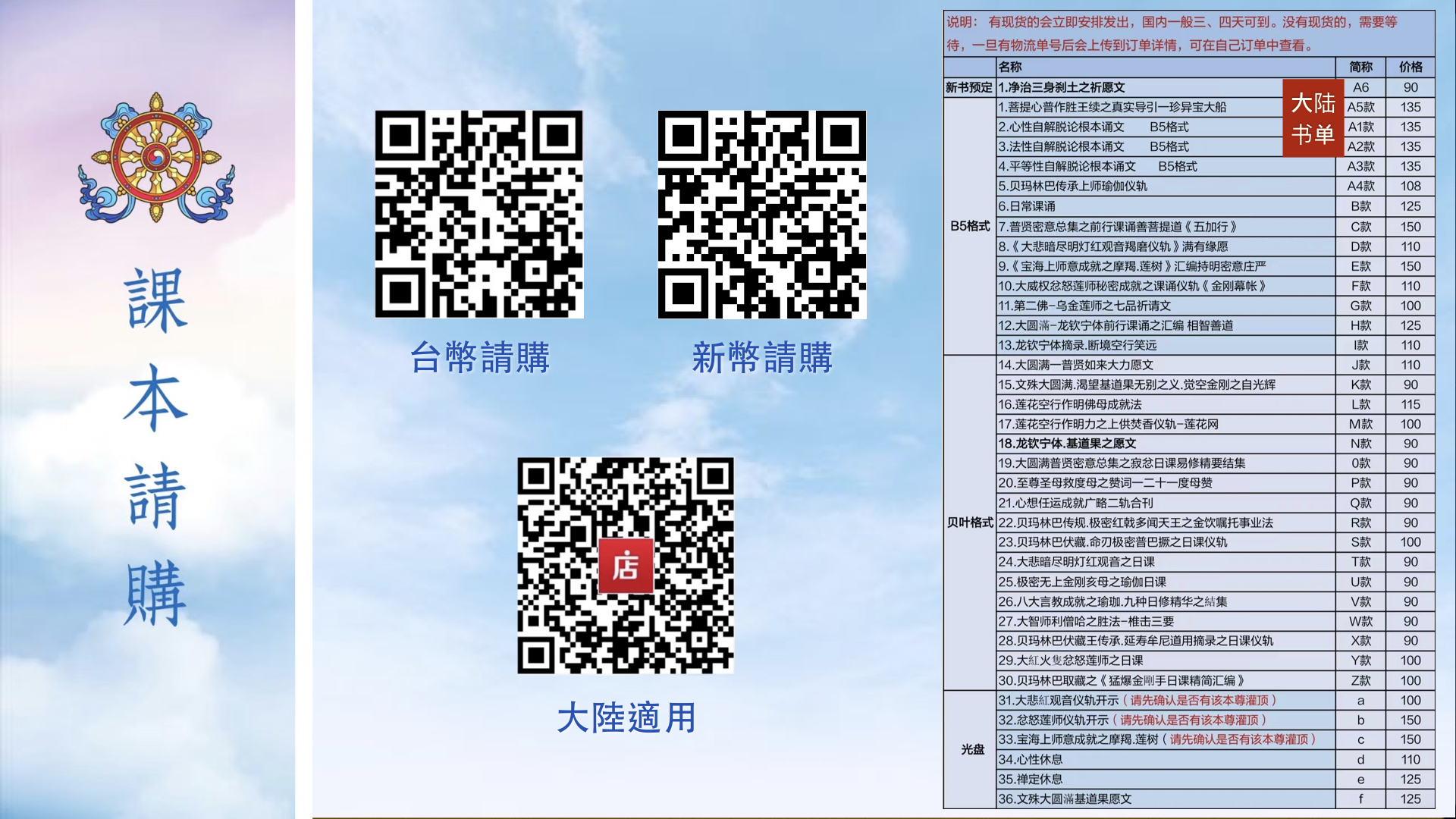Click the 大陸適用 label
The image size is (1456, 819).
[x=626, y=717]
